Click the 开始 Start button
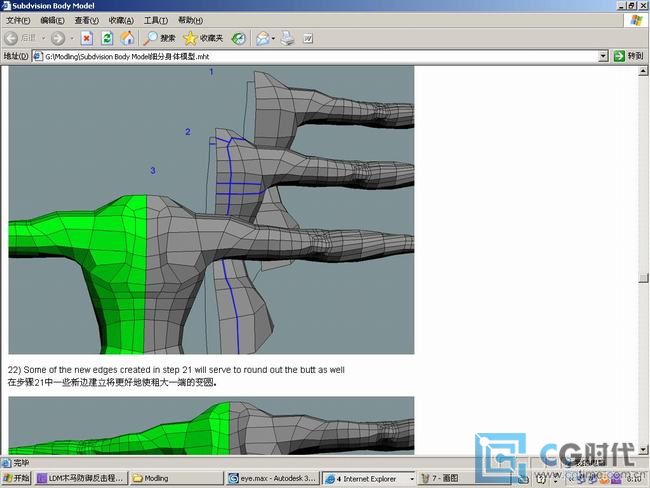The width and height of the screenshot is (650, 488). [17, 478]
